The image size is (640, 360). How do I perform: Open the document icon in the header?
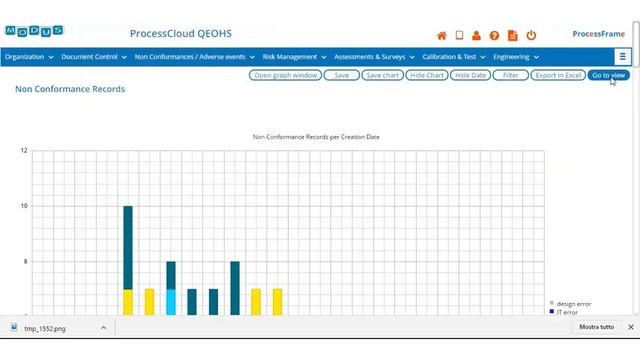[x=513, y=36]
